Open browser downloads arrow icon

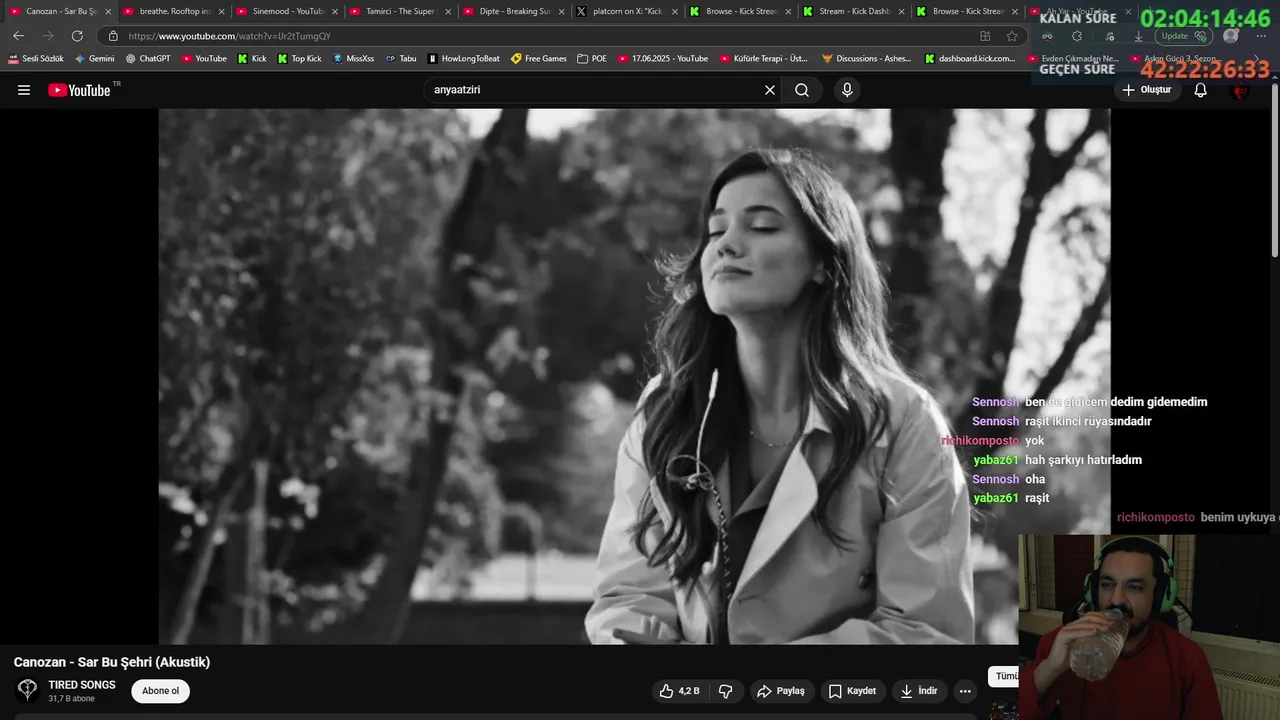[1138, 36]
